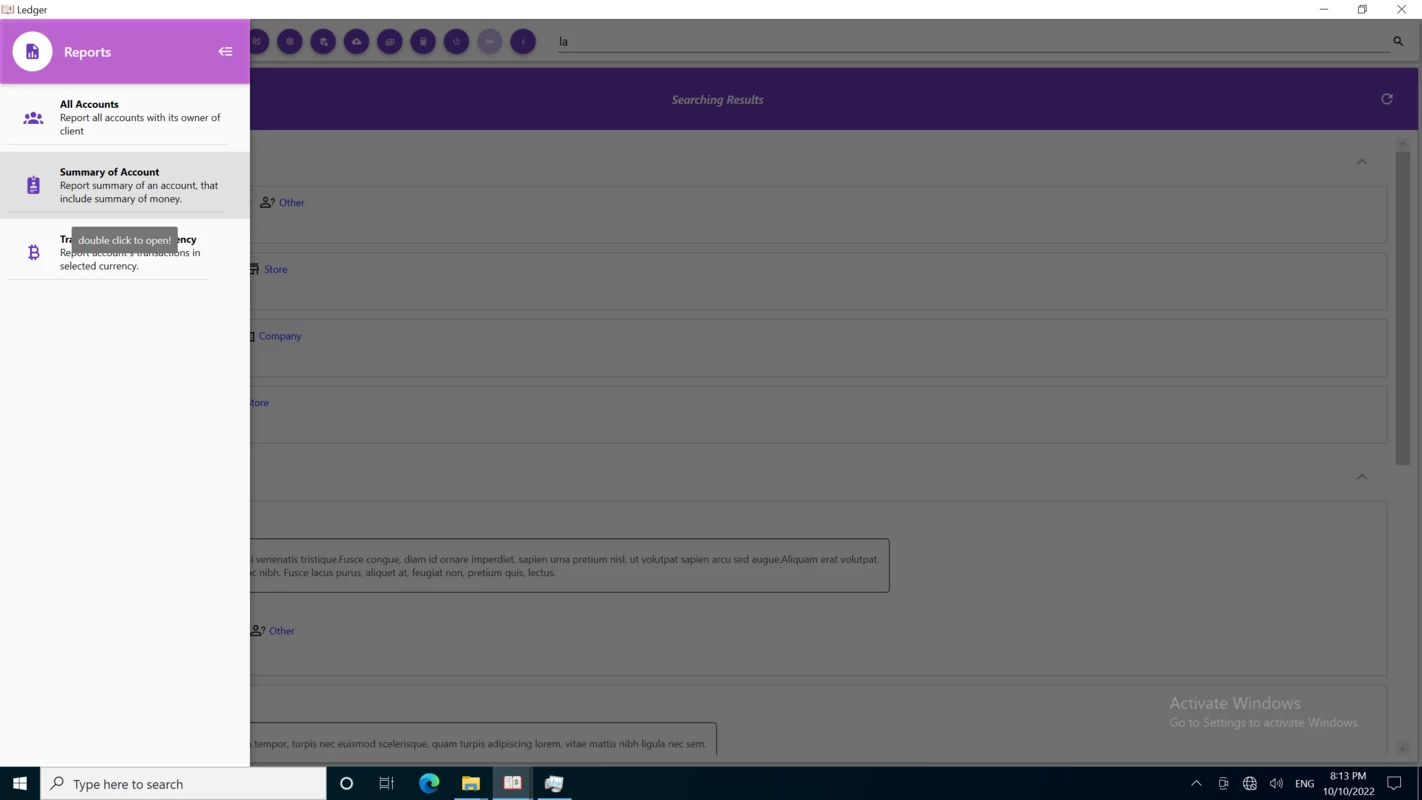Refresh the Searching Results
The height and width of the screenshot is (800, 1422).
[x=1387, y=99]
